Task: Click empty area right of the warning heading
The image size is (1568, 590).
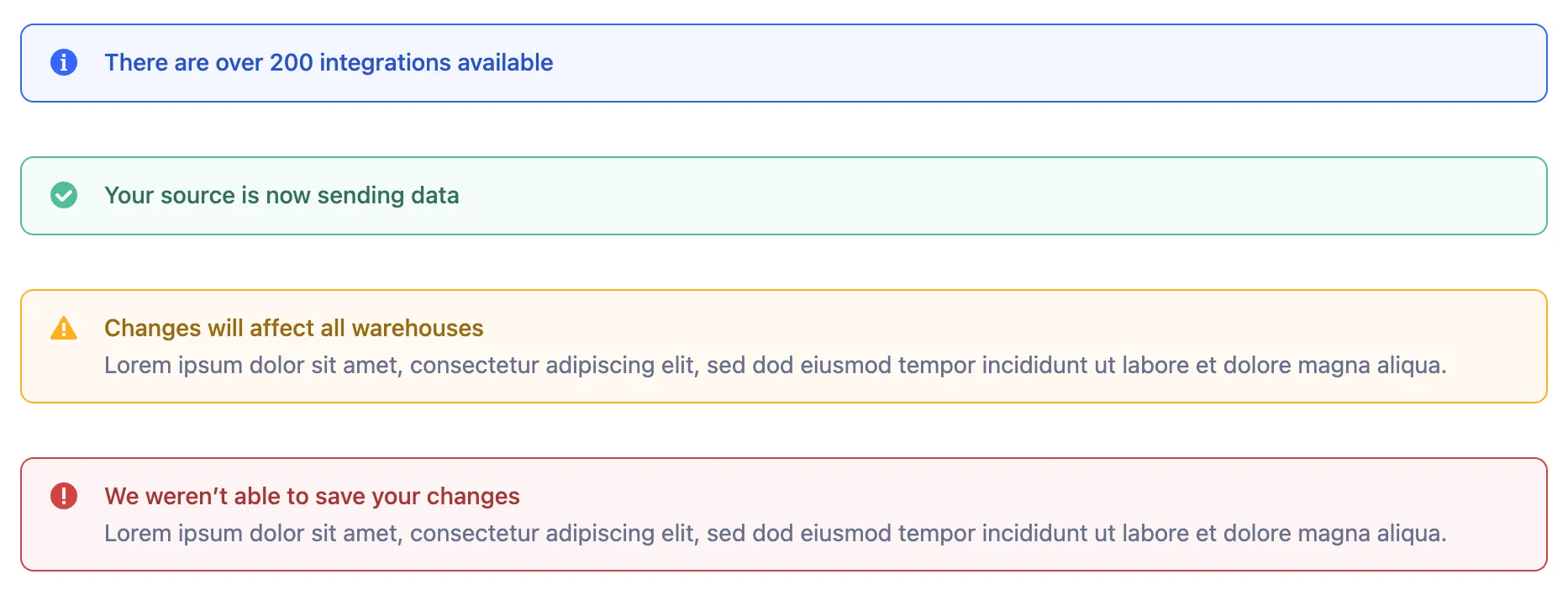Action: (1008, 328)
